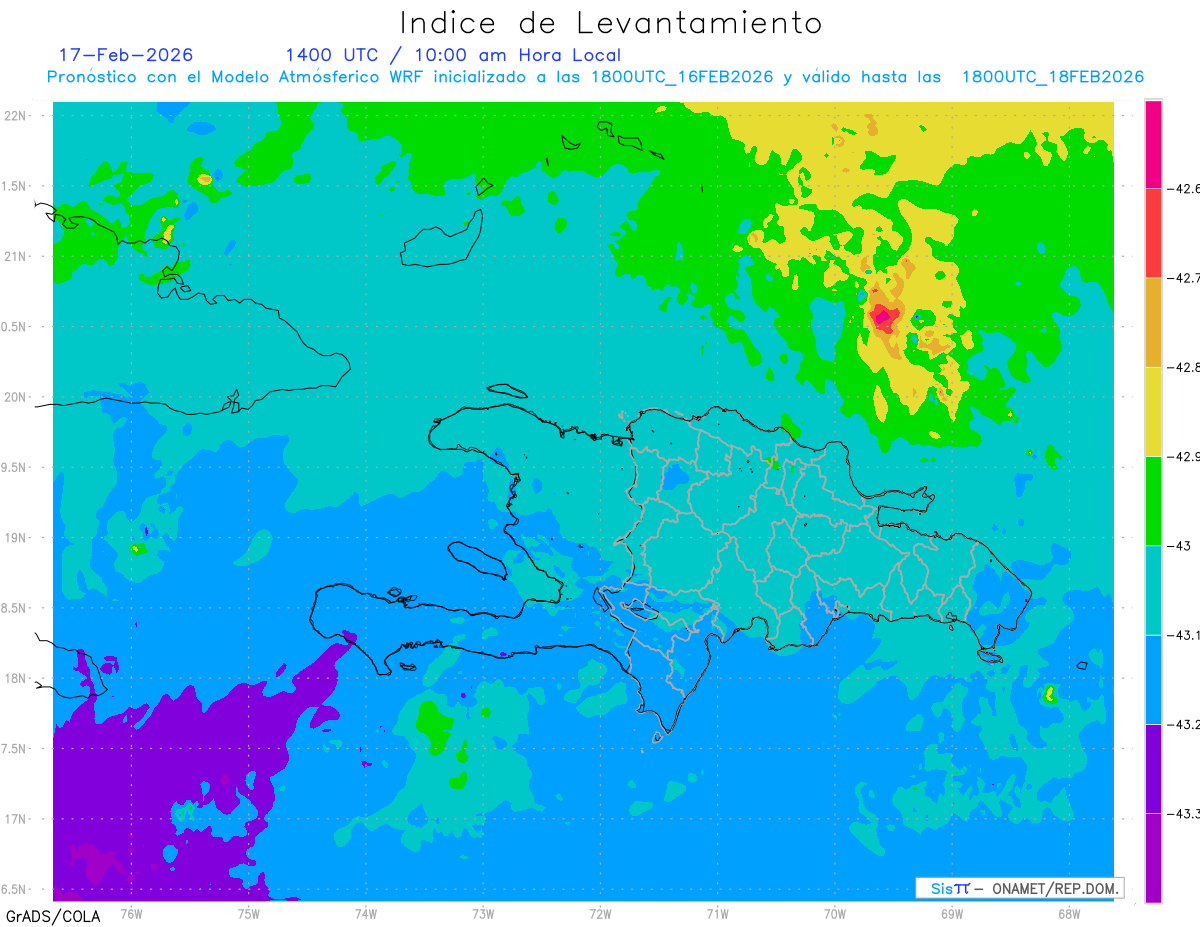Click the '70W' longitude label
Viewport: 1200px width, 927px height.
point(835,914)
